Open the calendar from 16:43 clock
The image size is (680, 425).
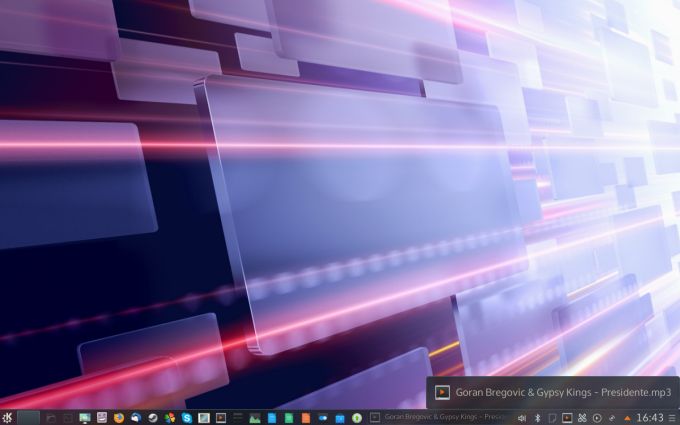[x=650, y=418]
